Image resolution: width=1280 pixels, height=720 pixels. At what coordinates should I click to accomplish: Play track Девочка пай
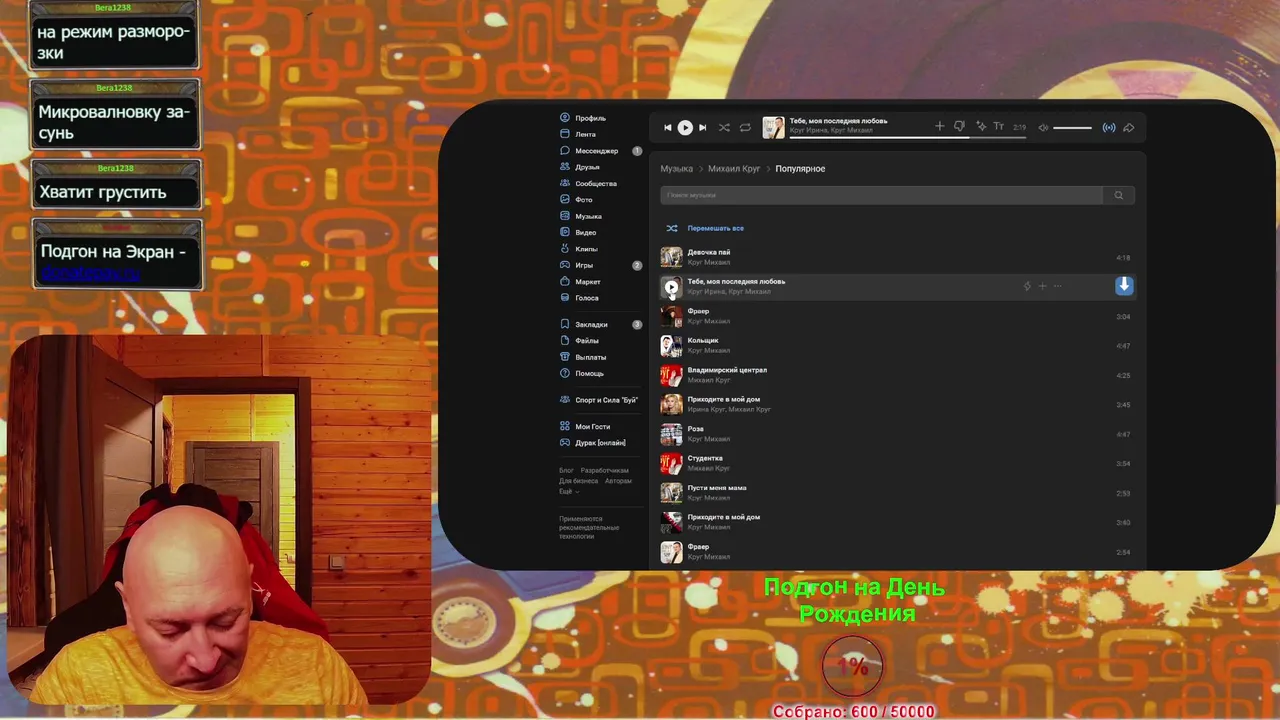[x=897, y=257]
